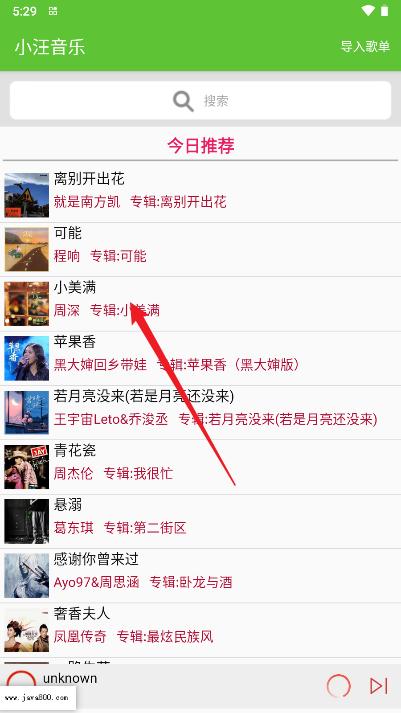
Task: Play 若月亮没来 song entry
Action: click(200, 412)
